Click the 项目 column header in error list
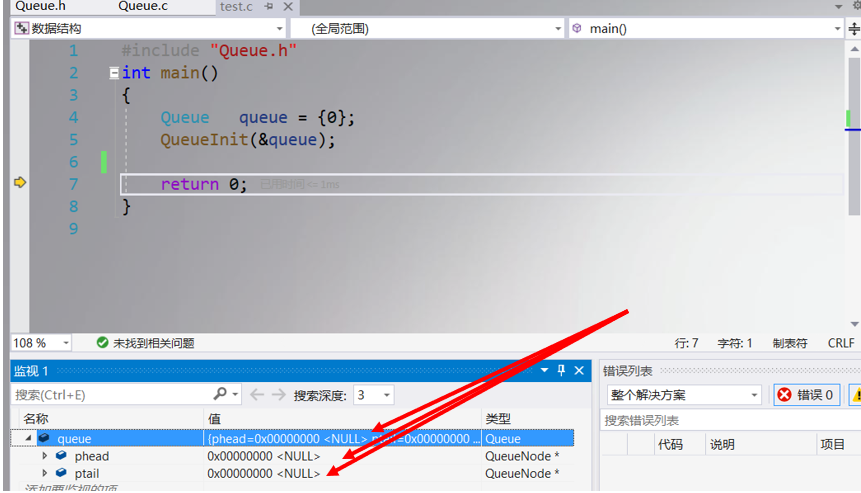 coord(832,444)
